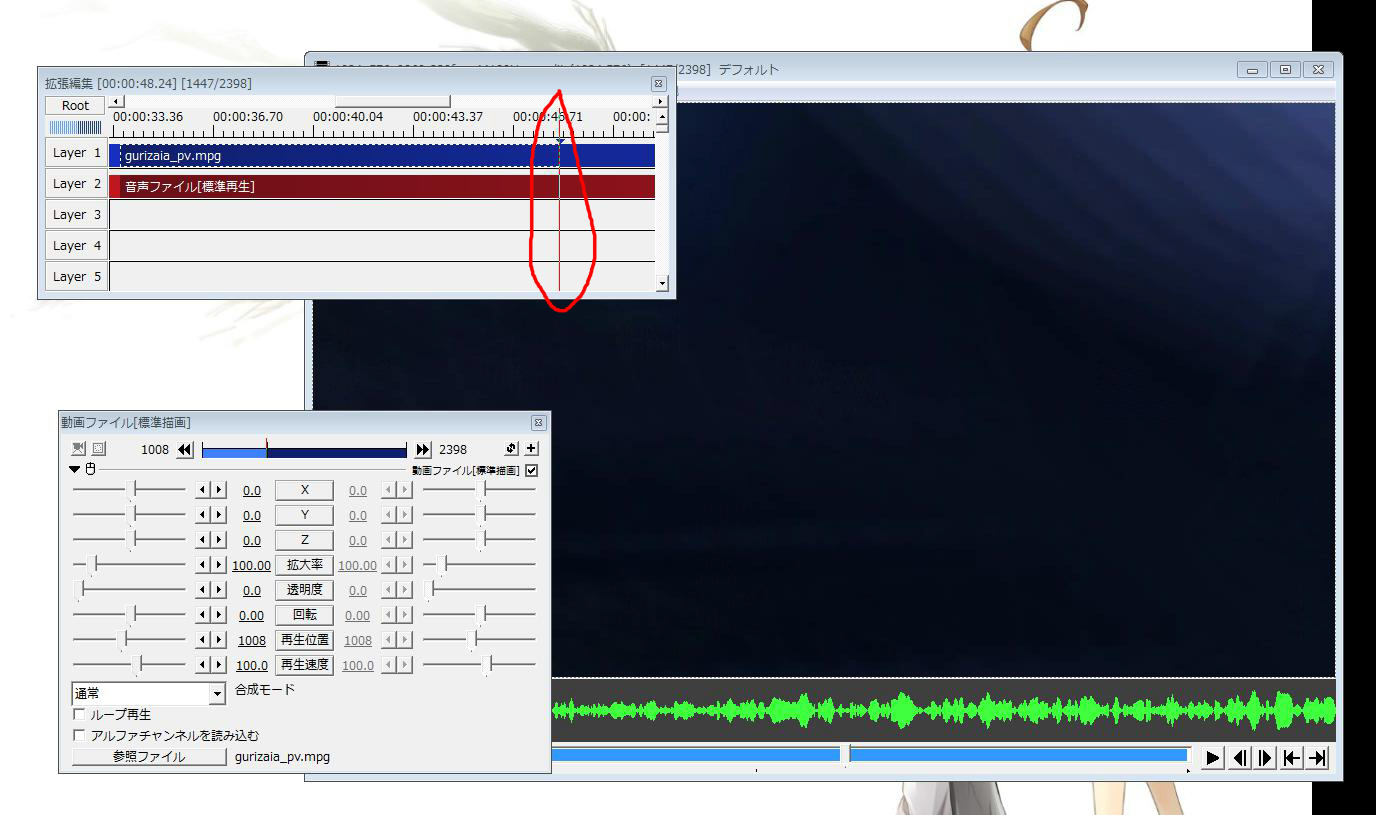Enable the ループ再生 checkbox
This screenshot has width=1376, height=815.
[x=79, y=715]
